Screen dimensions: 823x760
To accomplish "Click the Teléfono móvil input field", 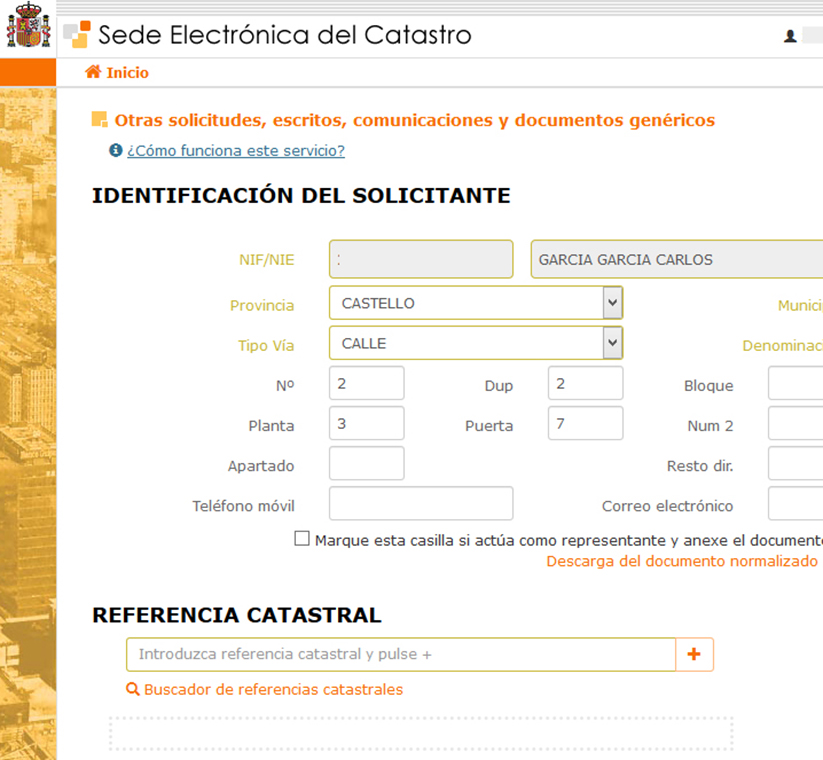I will click(420, 504).
